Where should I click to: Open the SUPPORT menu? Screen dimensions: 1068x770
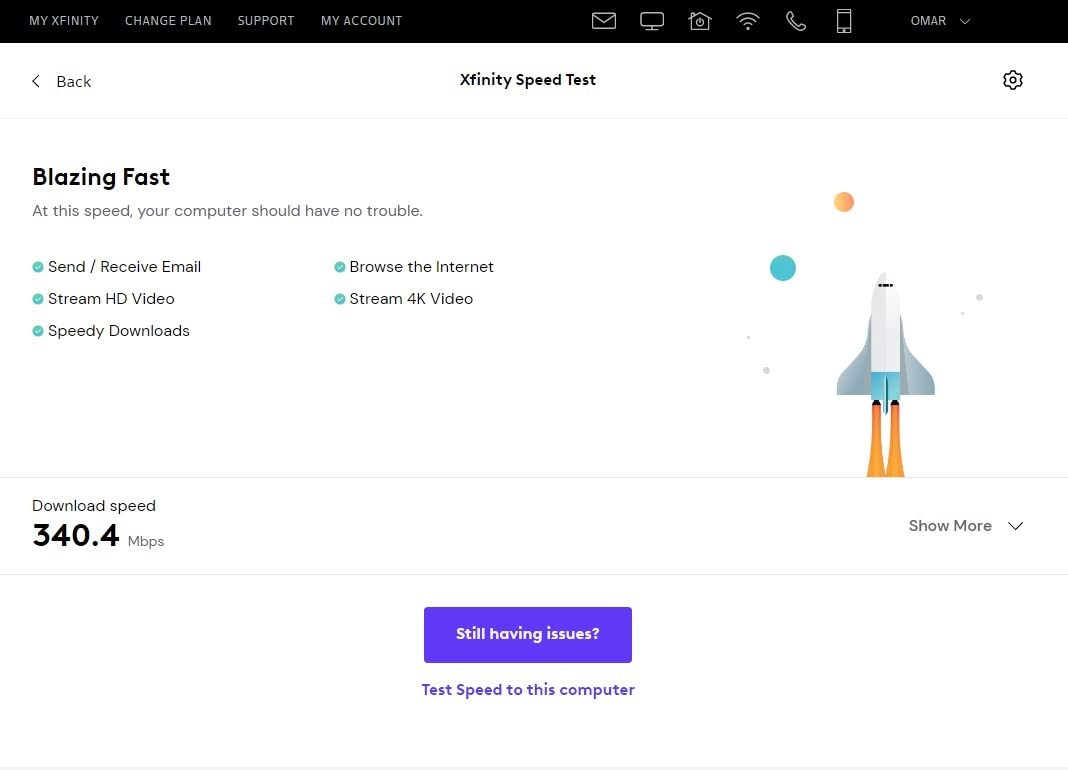pyautogui.click(x=266, y=21)
